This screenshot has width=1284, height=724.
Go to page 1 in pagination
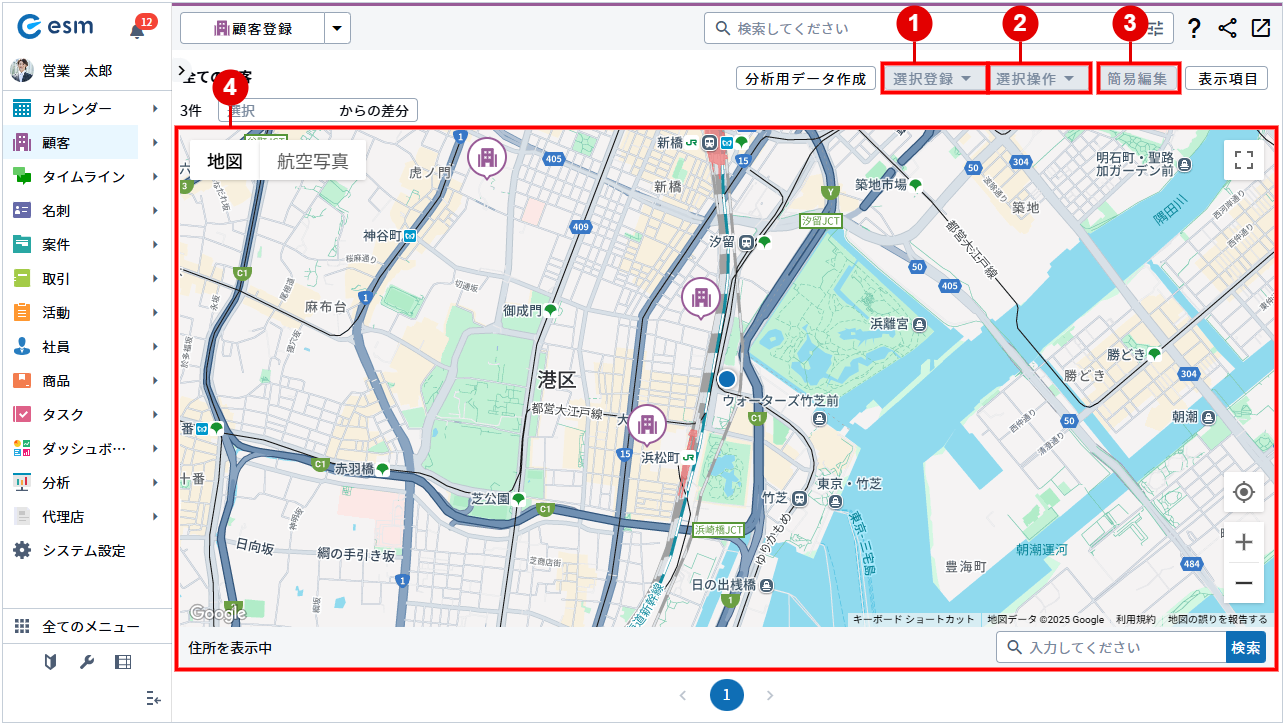click(x=727, y=695)
